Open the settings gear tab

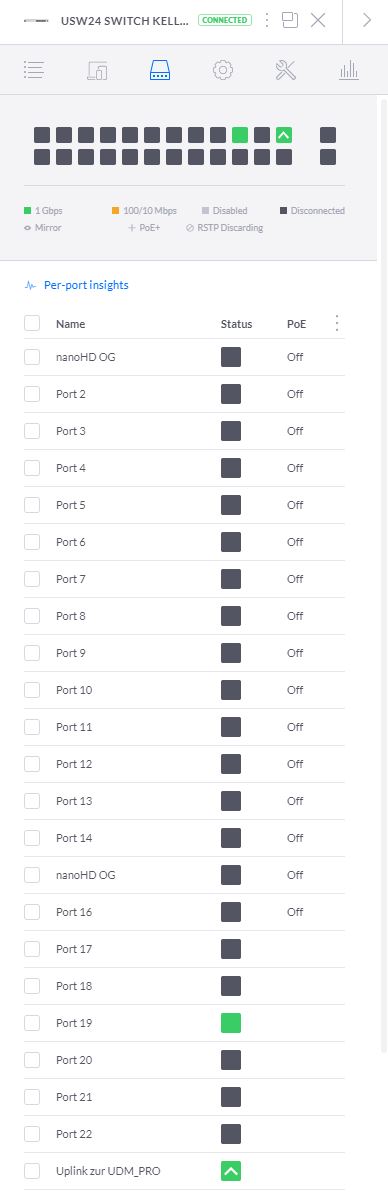[x=222, y=71]
